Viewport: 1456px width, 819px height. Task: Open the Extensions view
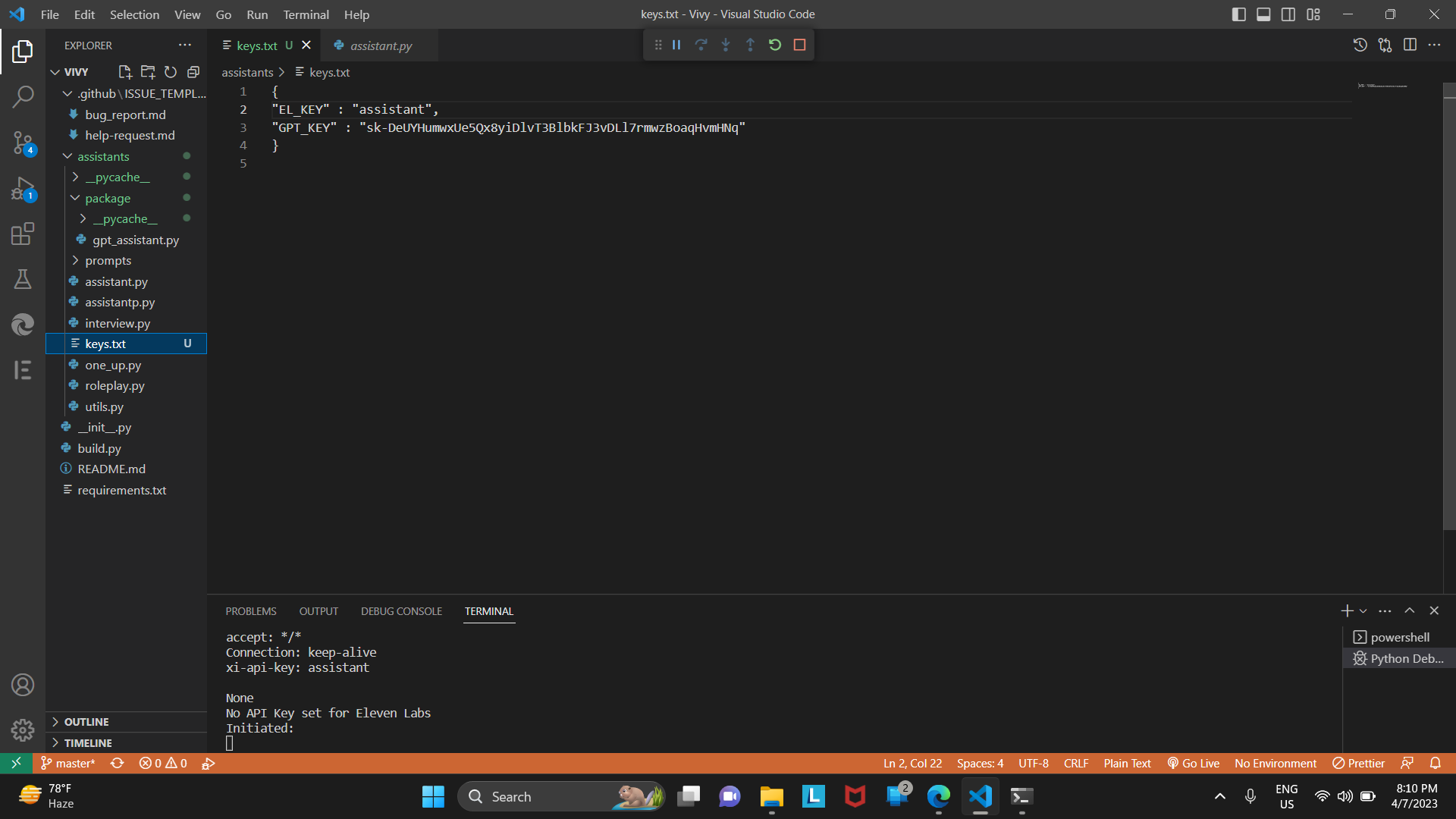click(23, 234)
